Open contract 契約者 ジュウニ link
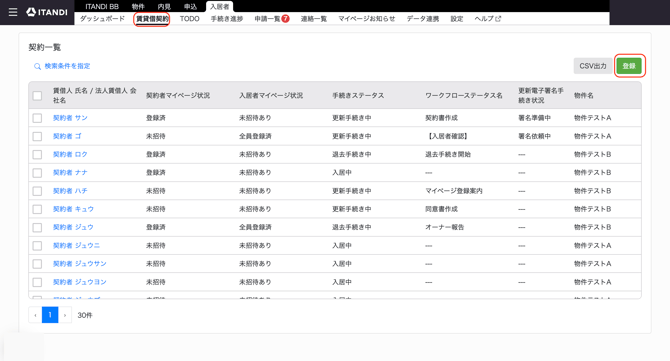Image resolution: width=670 pixels, height=361 pixels. pos(76,246)
